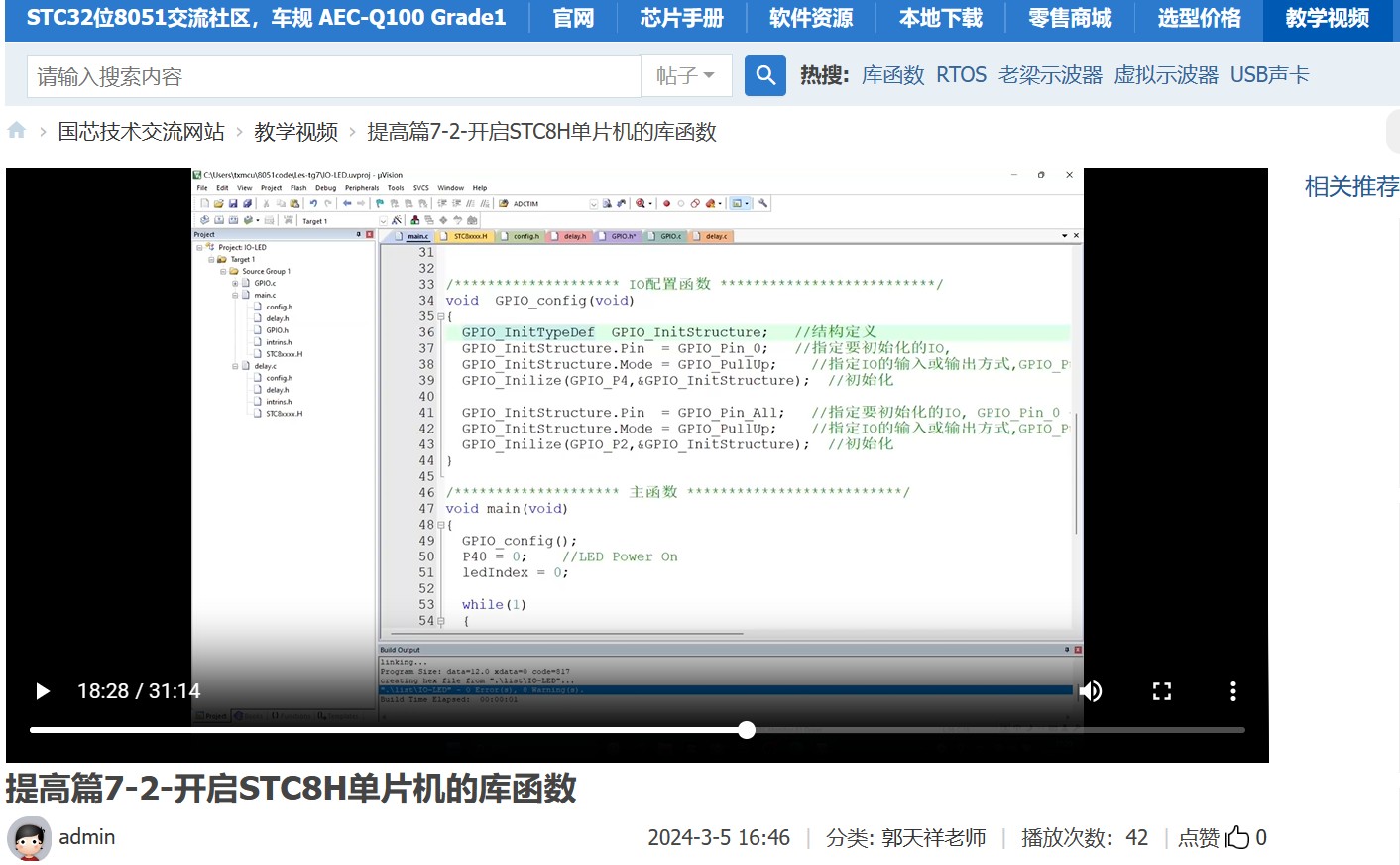Switch to the GPIO.h* editor tab
Viewport: 1400px width, 865px height.
tap(618, 236)
